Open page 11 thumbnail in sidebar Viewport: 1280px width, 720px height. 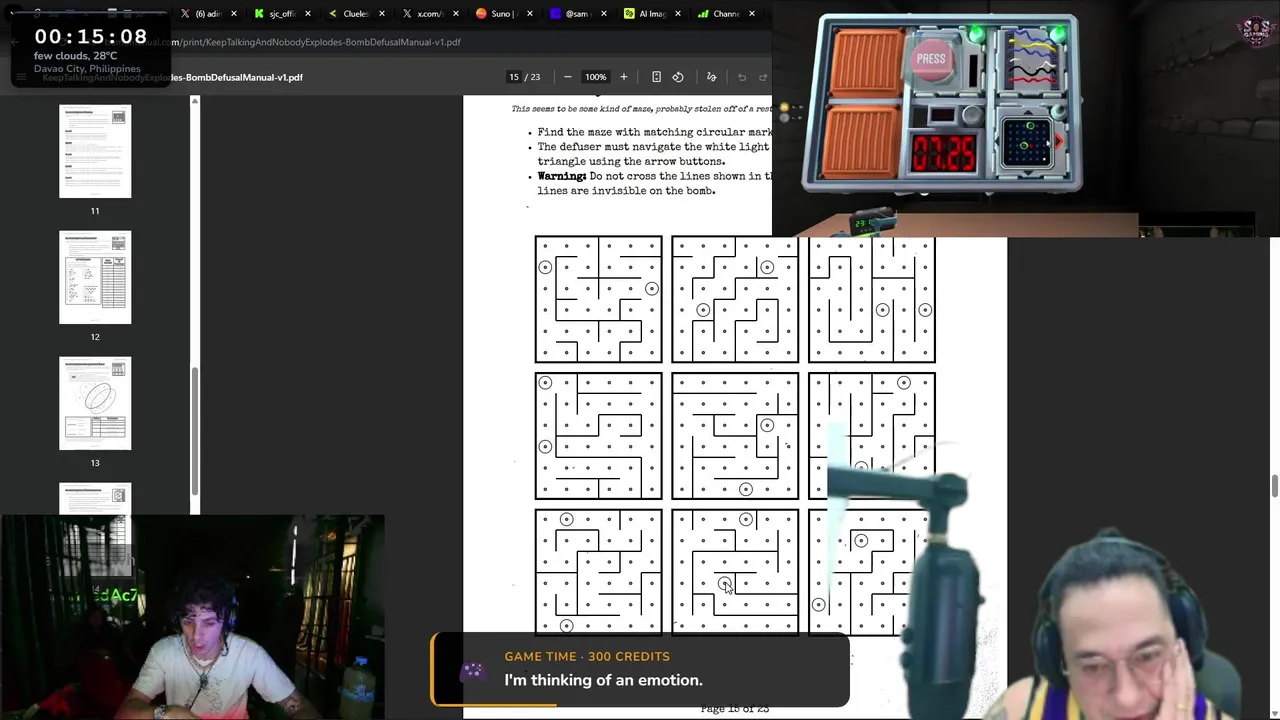(x=95, y=151)
